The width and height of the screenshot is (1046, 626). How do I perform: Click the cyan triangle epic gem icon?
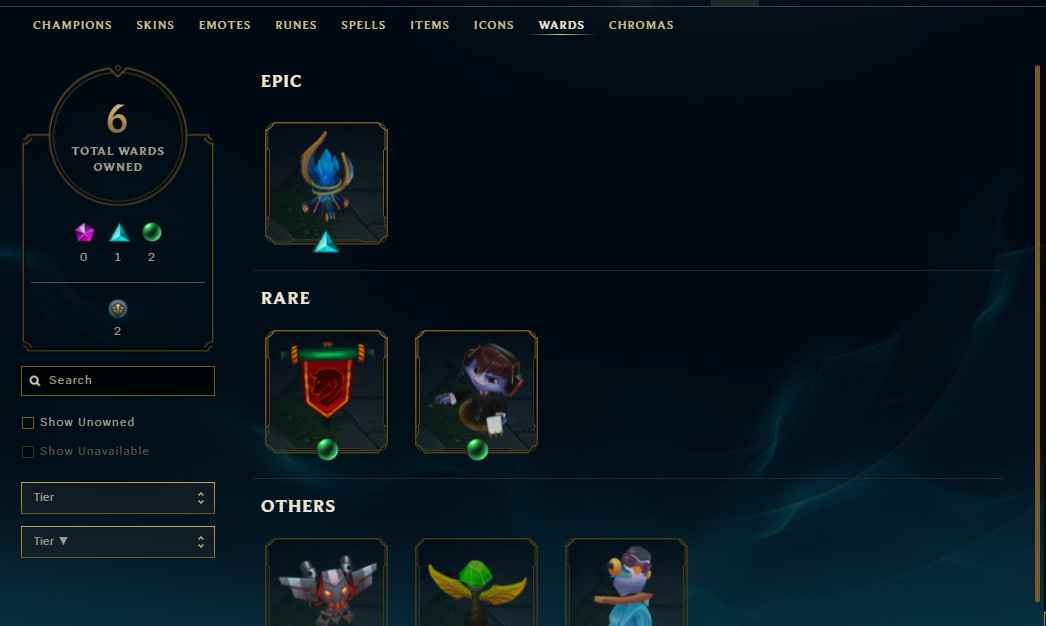pyautogui.click(x=119, y=232)
